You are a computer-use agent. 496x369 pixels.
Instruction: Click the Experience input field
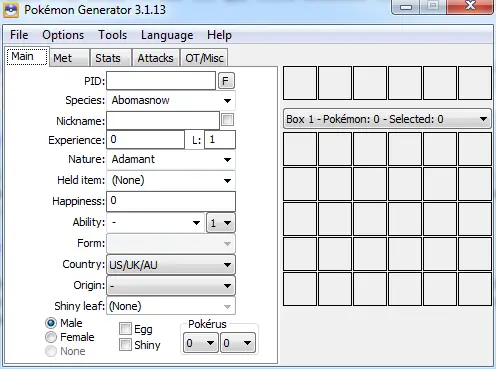pos(145,139)
